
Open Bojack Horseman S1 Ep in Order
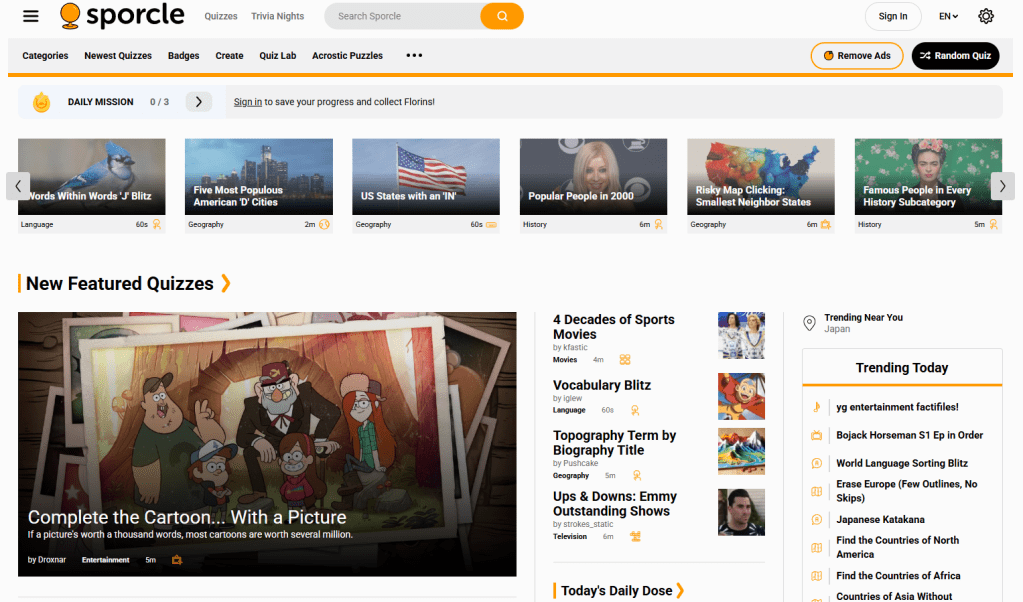click(909, 435)
